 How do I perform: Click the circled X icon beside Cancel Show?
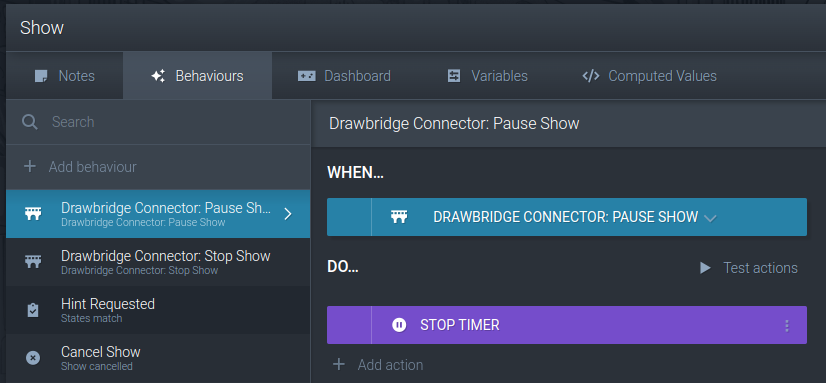pyautogui.click(x=33, y=358)
